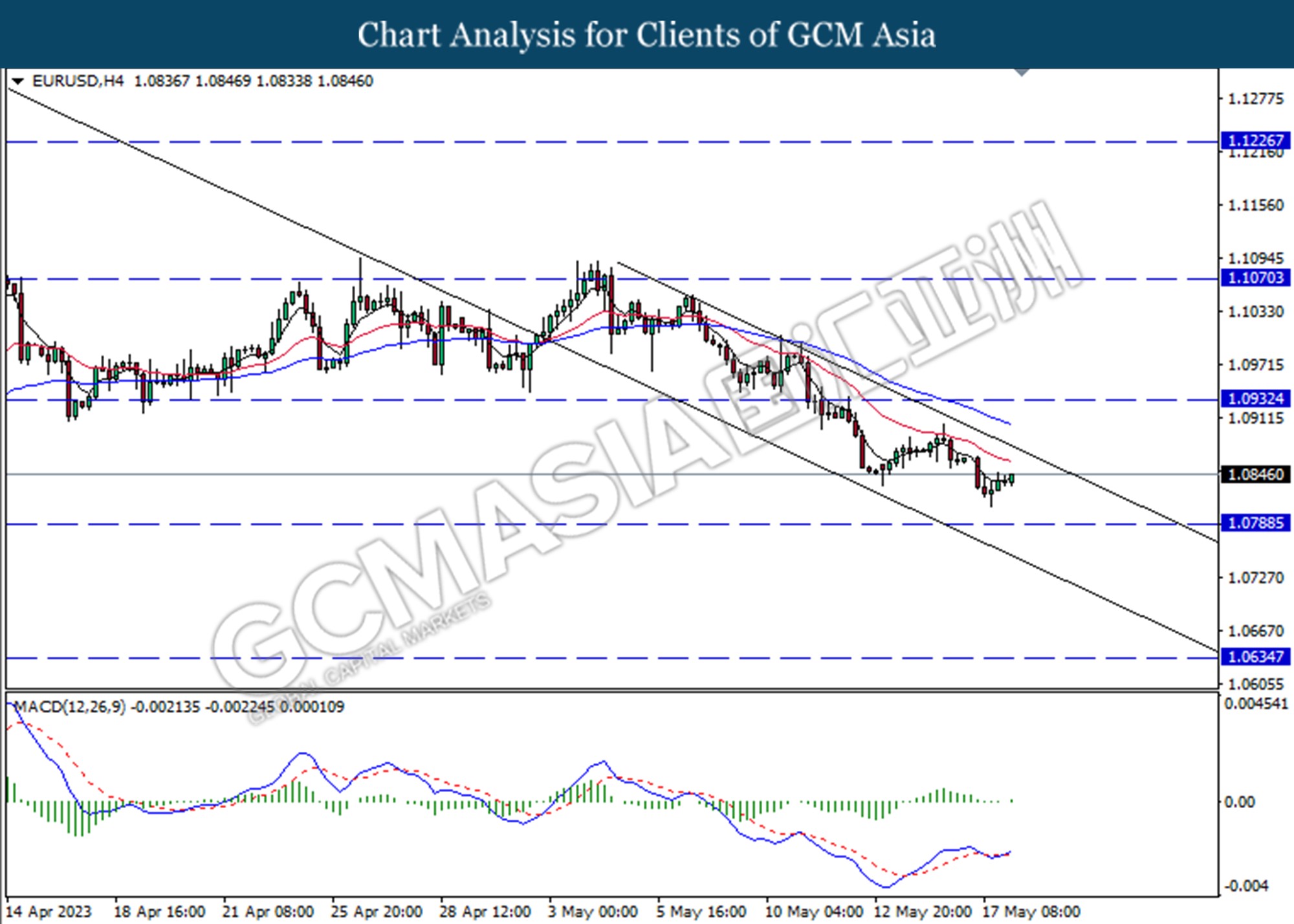Select the 1.06670 price axis value

tap(1255, 630)
